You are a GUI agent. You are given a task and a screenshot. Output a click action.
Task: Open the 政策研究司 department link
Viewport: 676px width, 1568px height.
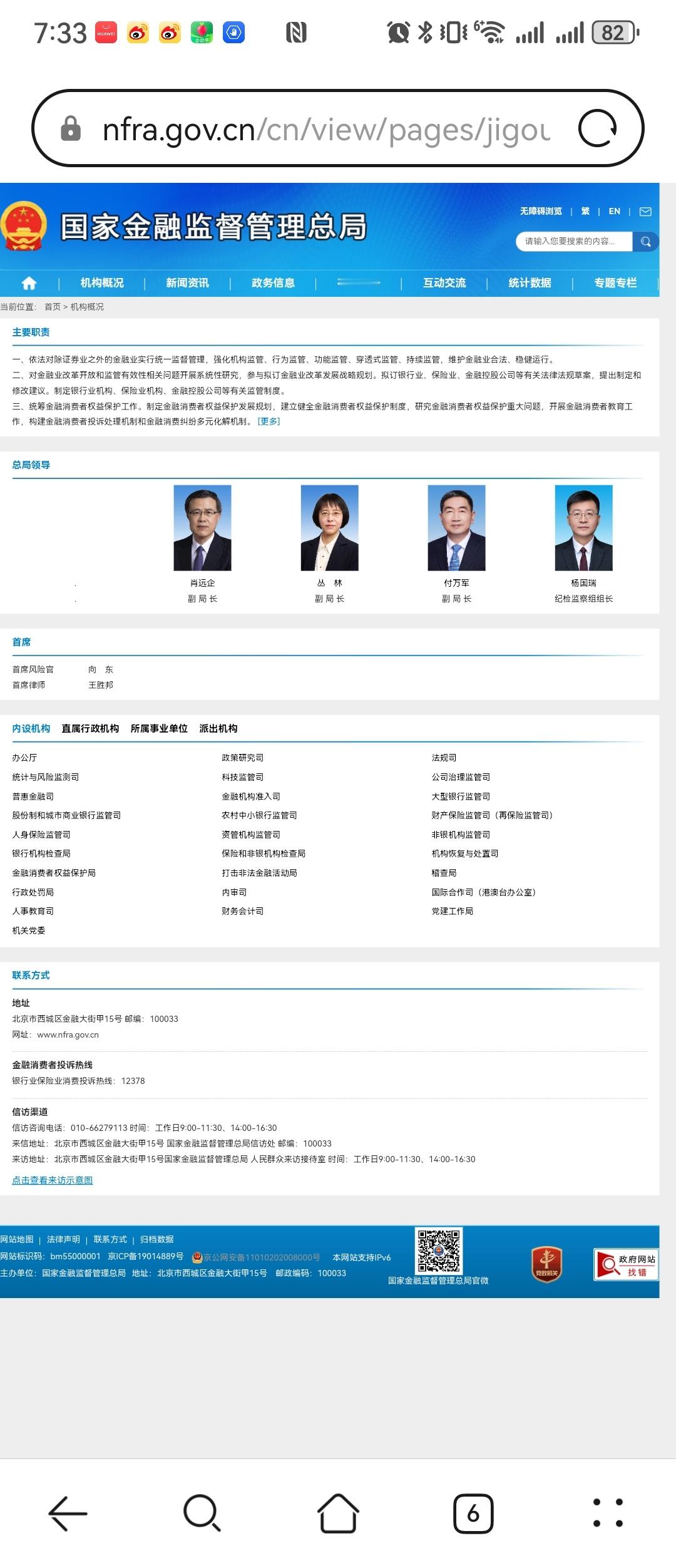(x=243, y=758)
